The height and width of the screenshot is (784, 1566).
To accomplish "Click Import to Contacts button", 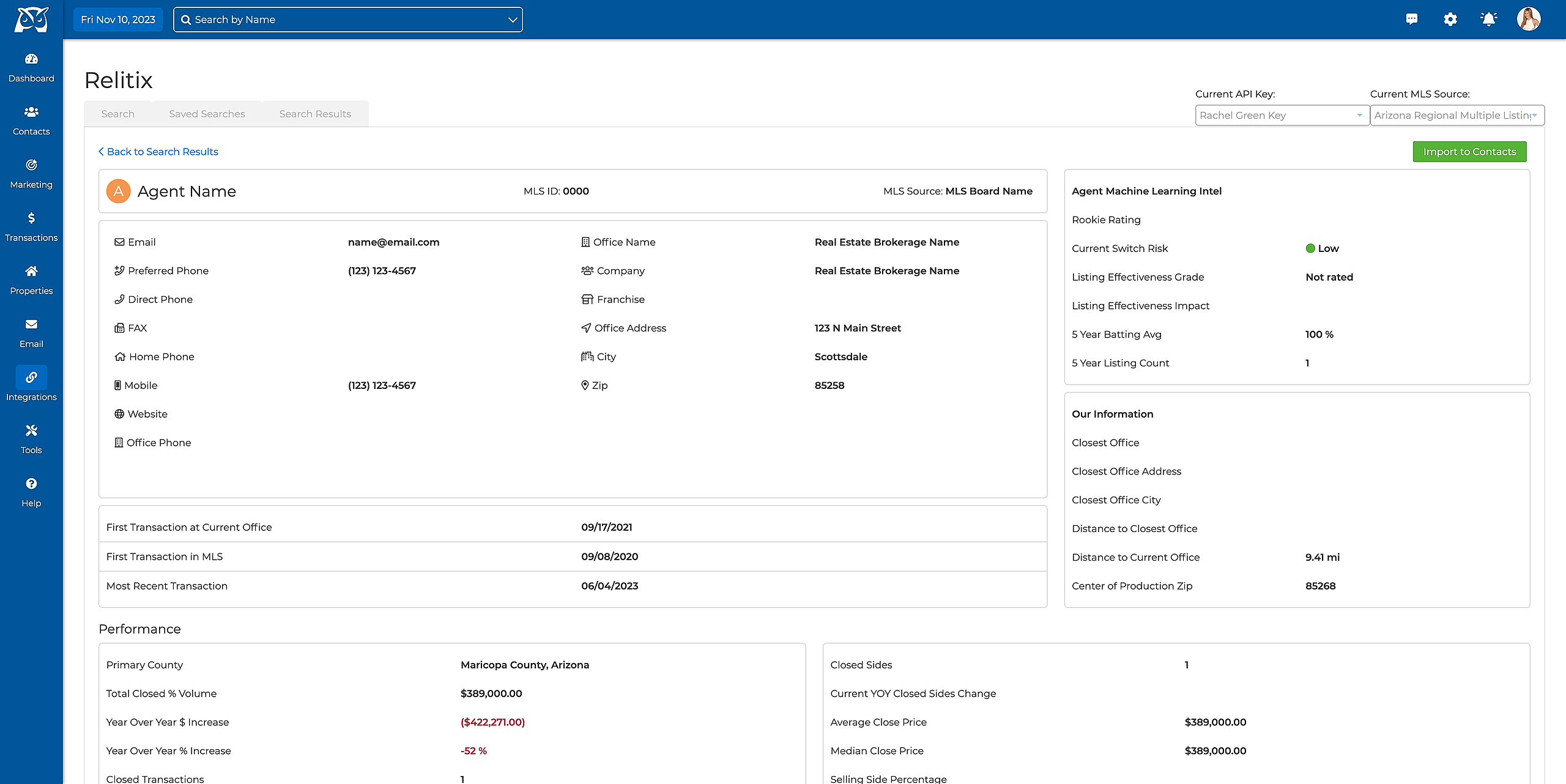I will tap(1469, 152).
